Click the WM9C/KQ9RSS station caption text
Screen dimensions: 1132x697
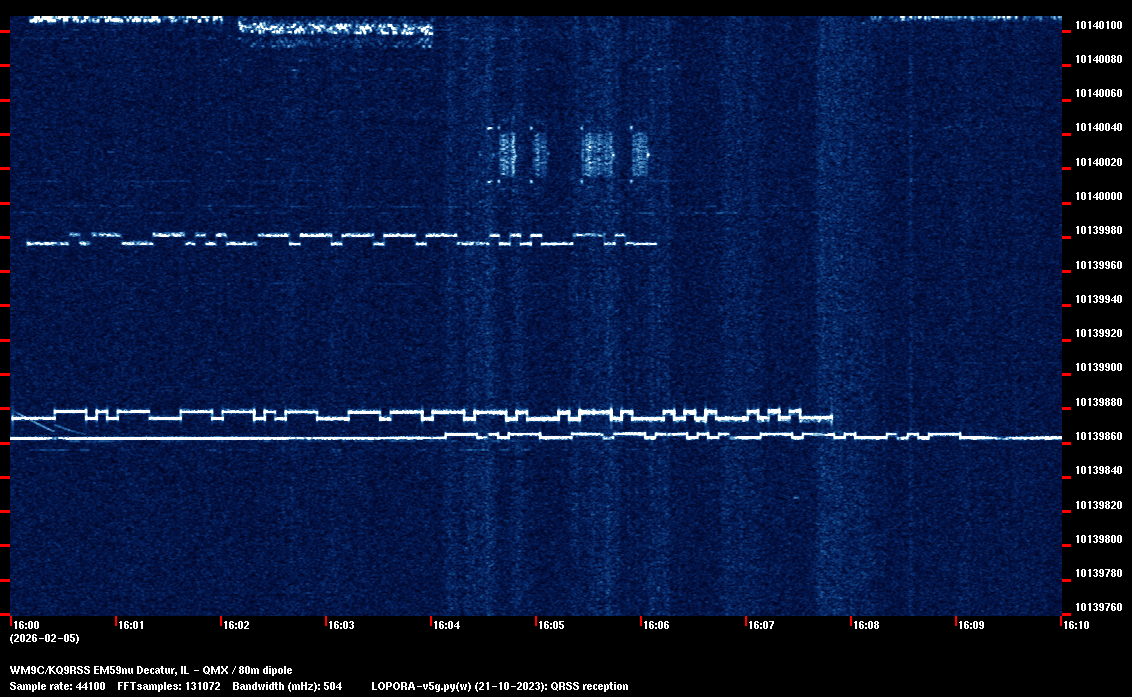pos(151,669)
